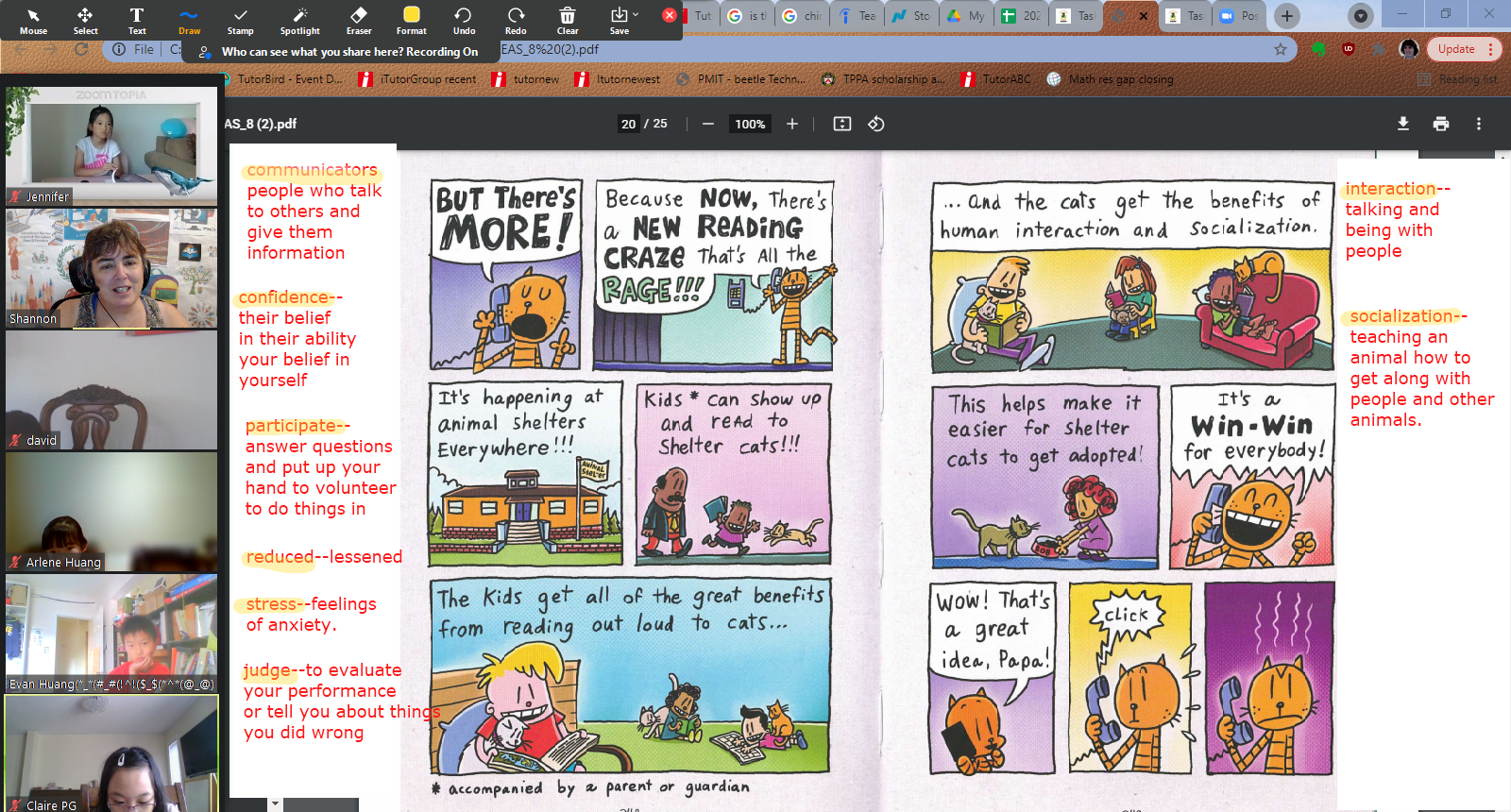Select Shannon's video thumbnail

[111, 268]
